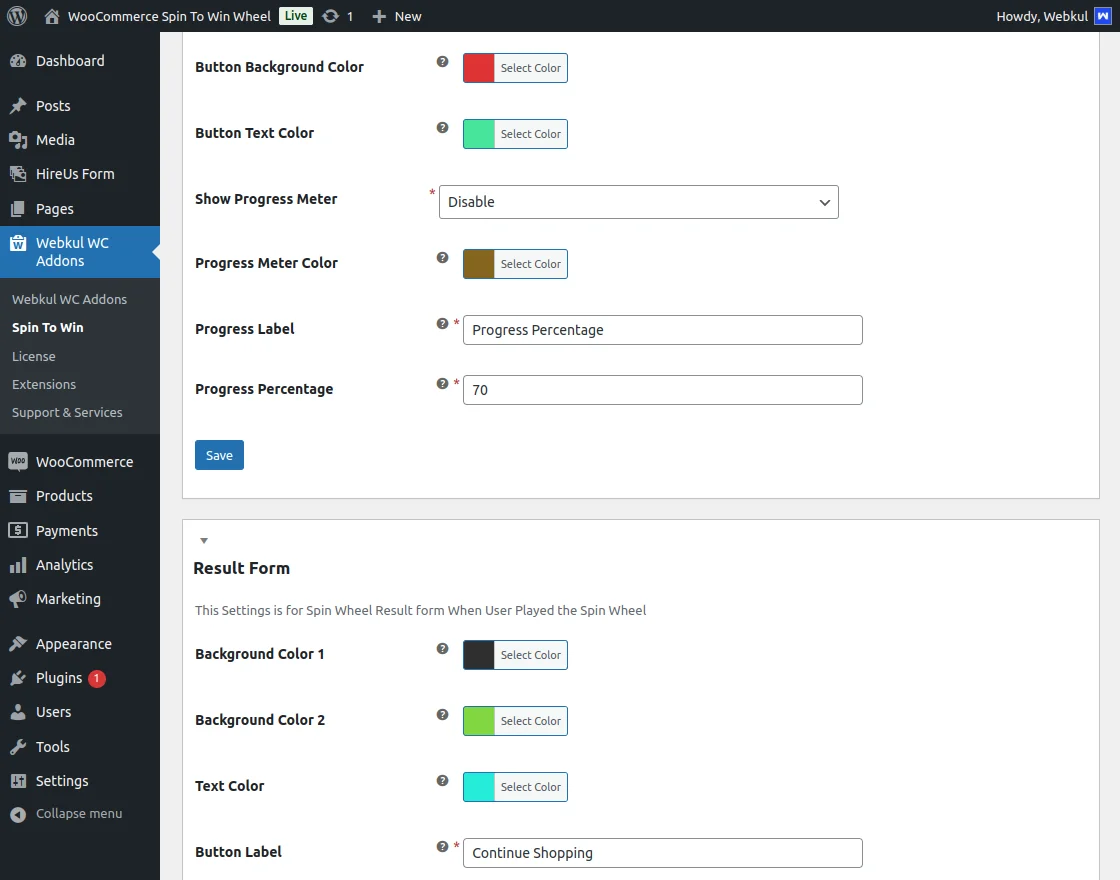
Task: Click the Howdy, Webkul account text
Action: click(1042, 16)
